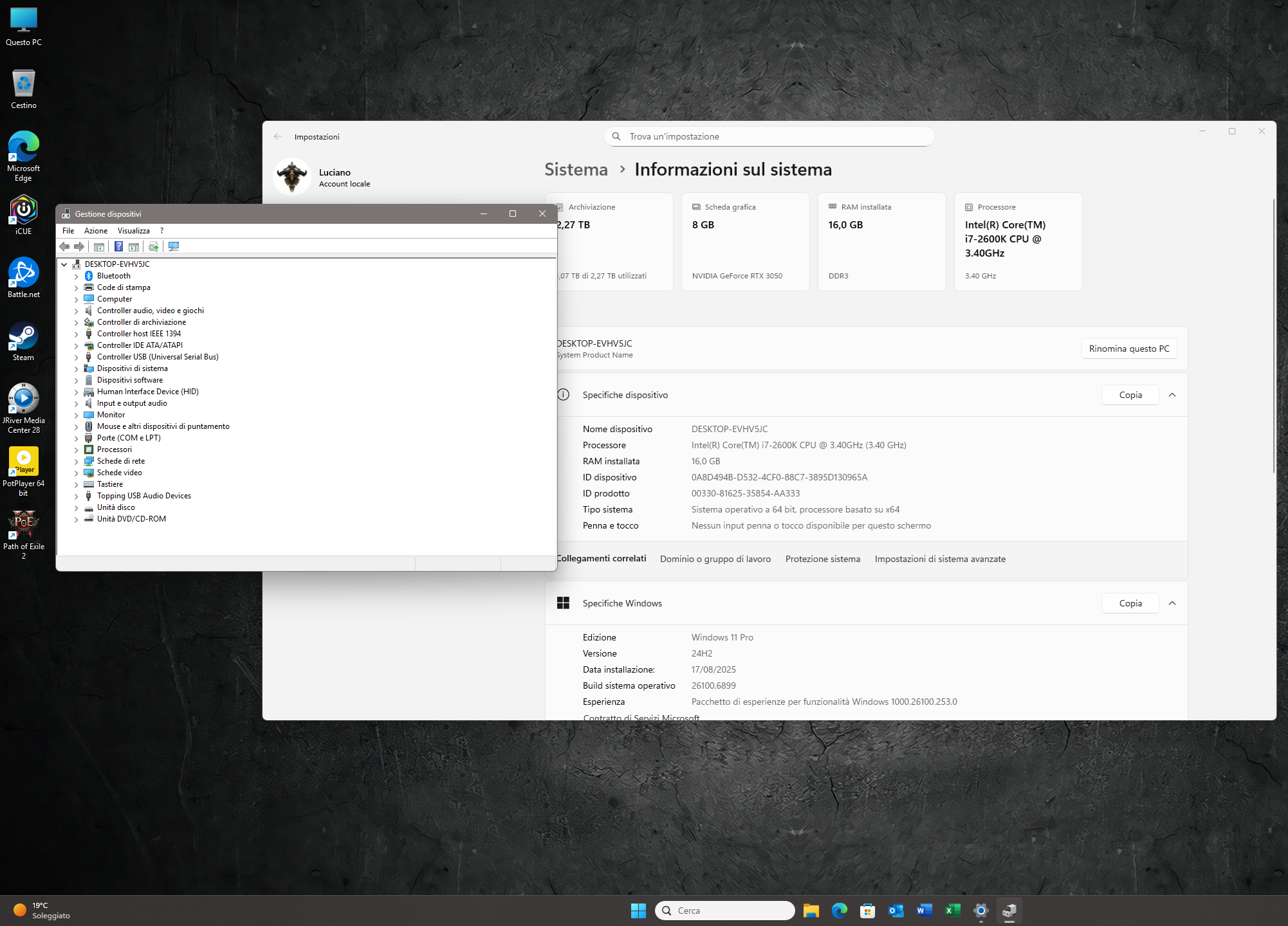Click the update driver toolbar icon
The height and width of the screenshot is (926, 1288).
coord(153,246)
